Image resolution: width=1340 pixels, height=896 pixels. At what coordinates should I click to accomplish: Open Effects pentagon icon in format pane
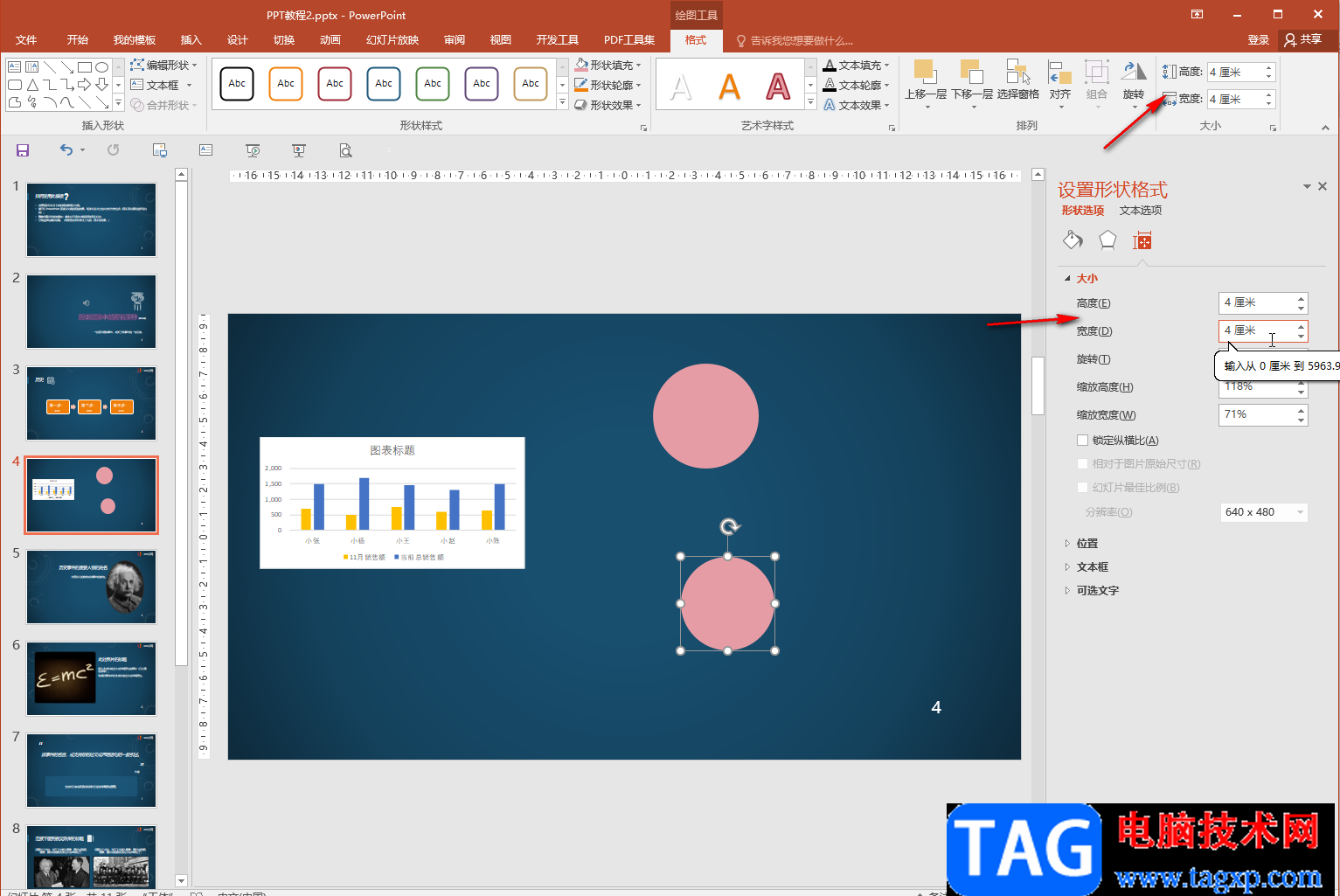tap(1107, 240)
